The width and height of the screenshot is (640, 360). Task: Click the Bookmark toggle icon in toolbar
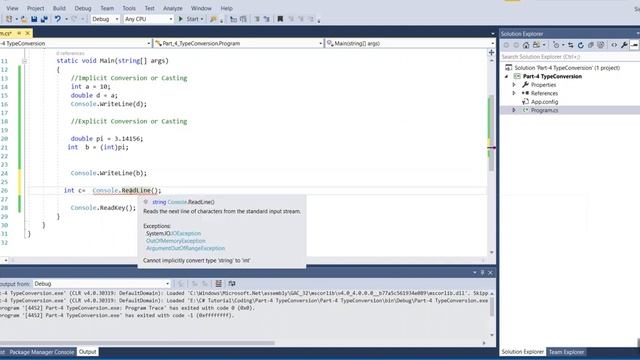280,19
